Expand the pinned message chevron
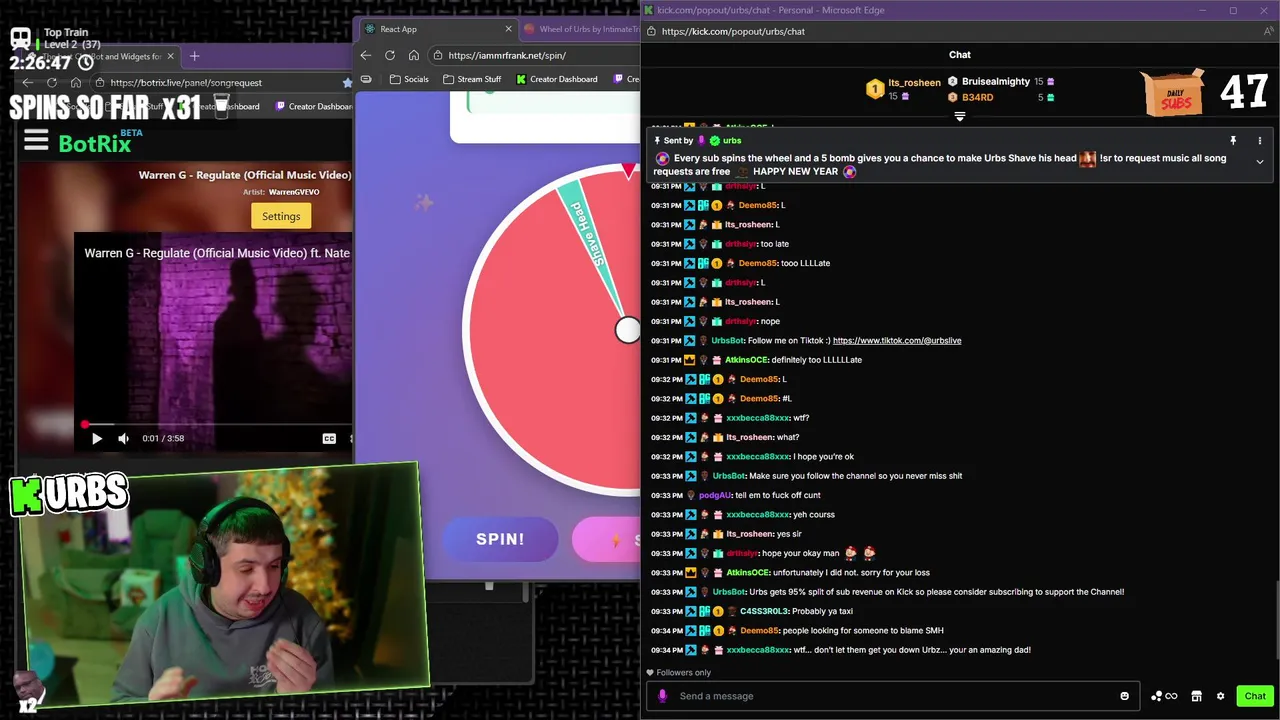Viewport: 1280px width, 720px height. tap(1259, 162)
